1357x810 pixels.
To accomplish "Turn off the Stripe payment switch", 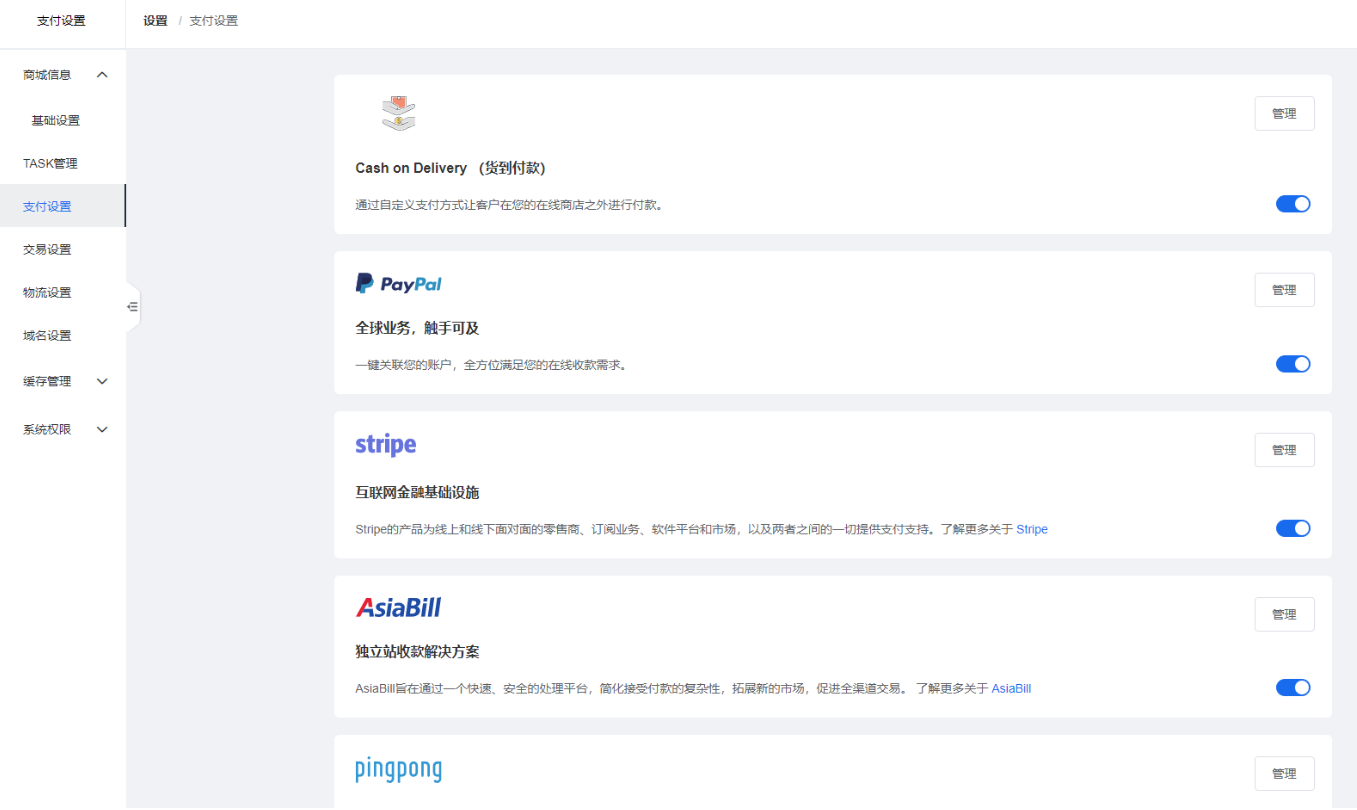I will coord(1293,528).
